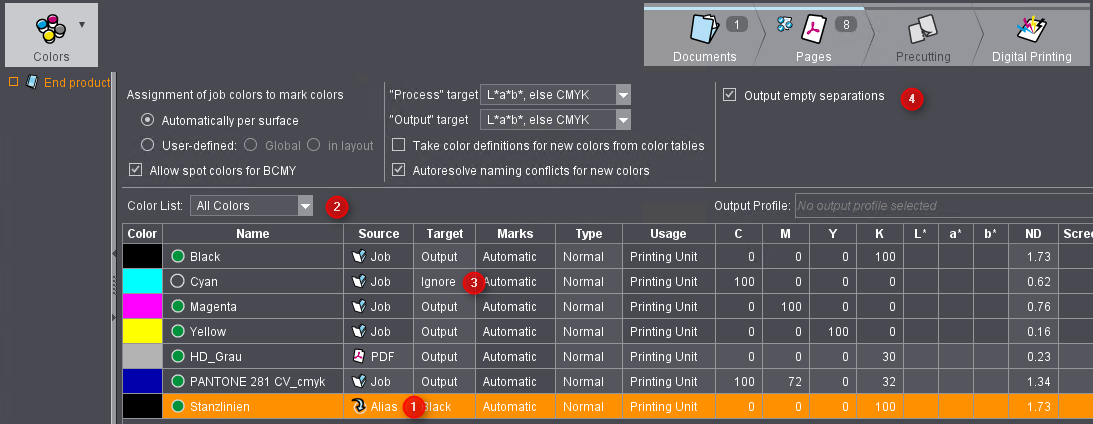Click the green status circle for Magenta
Screen dimensions: 1093x424
click(179, 307)
